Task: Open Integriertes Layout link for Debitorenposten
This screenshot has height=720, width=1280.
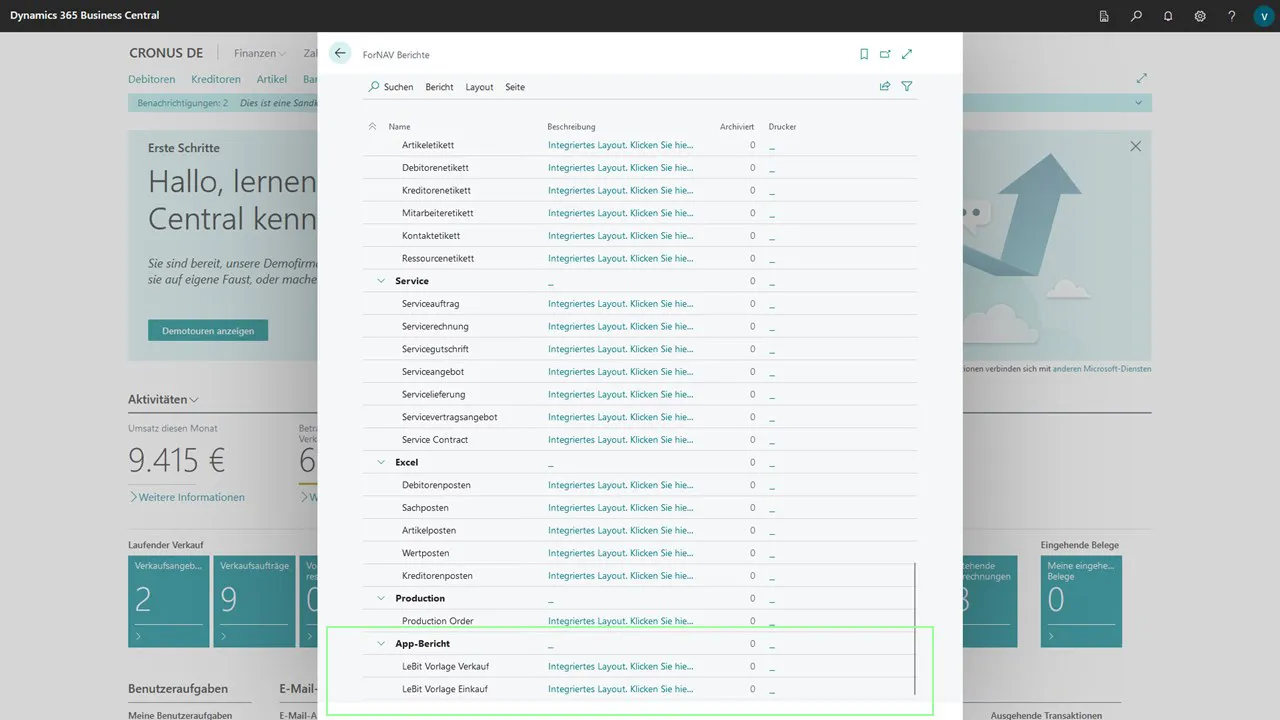Action: (x=620, y=485)
